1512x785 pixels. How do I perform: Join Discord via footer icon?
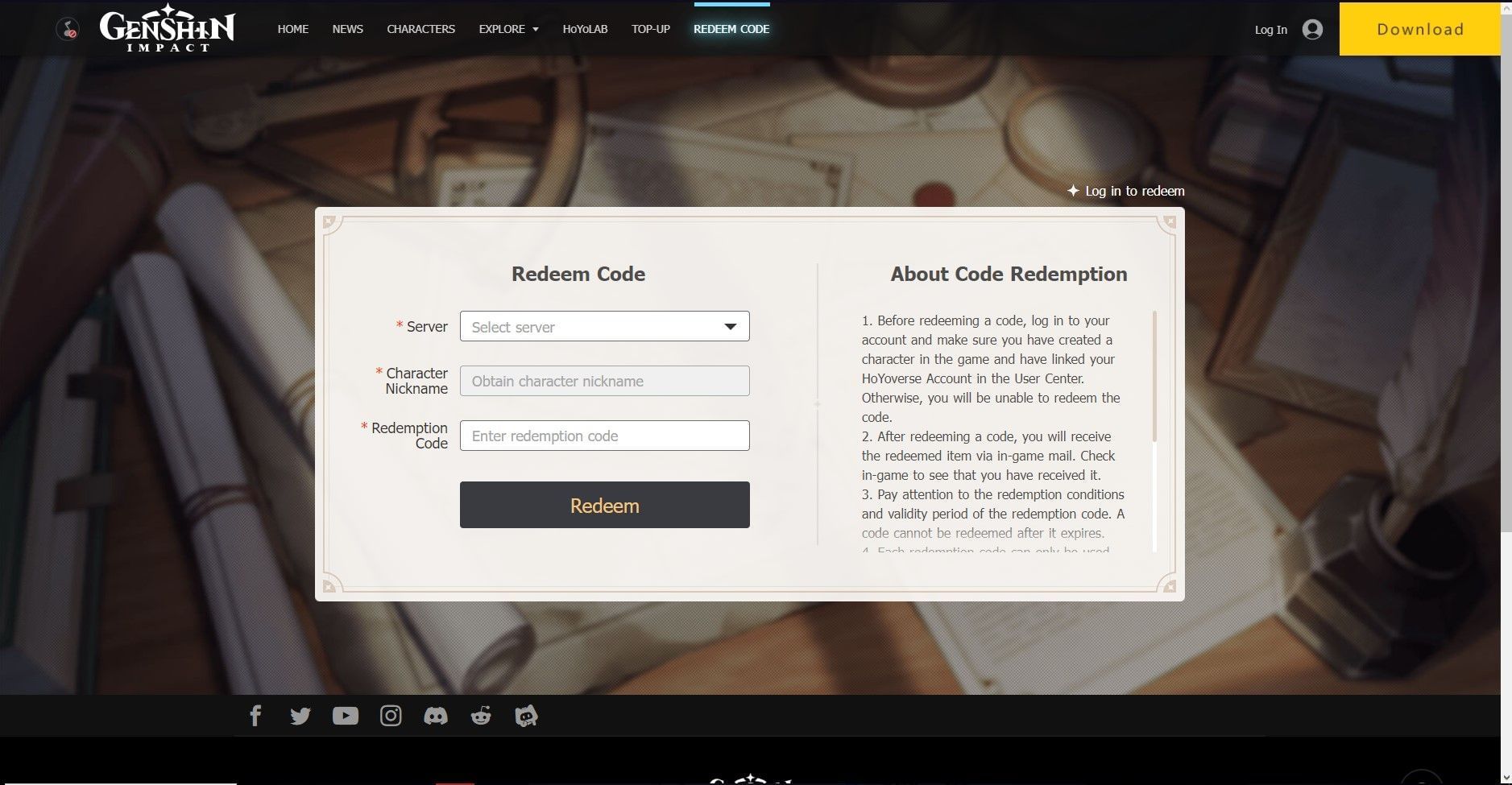(x=436, y=716)
